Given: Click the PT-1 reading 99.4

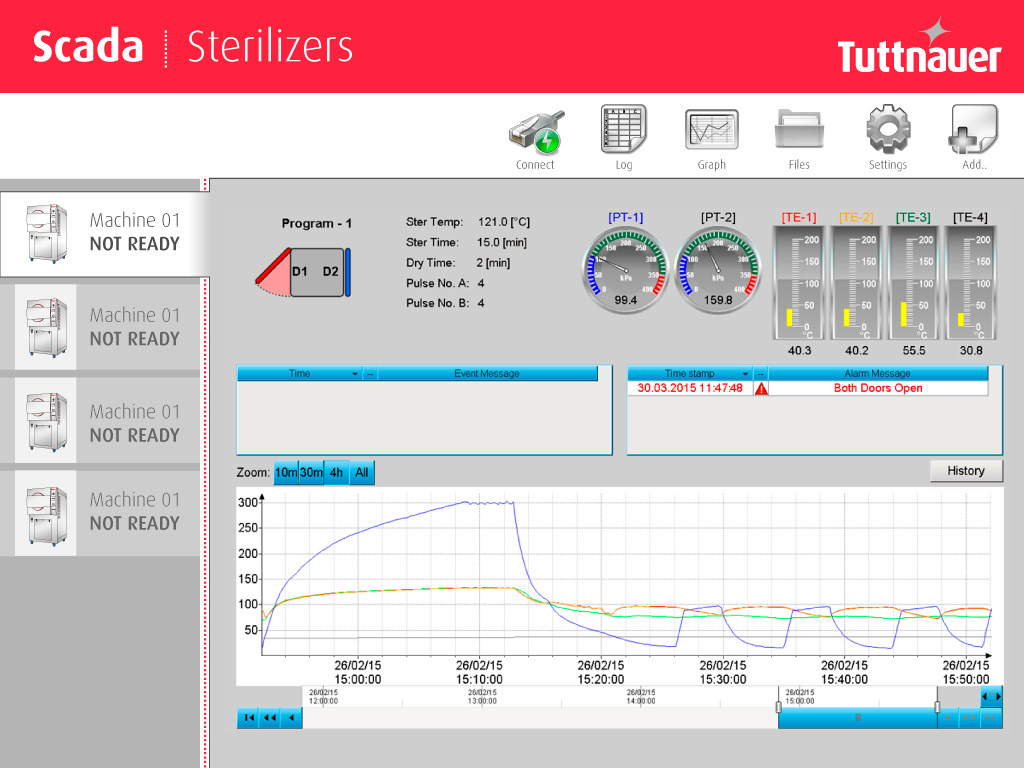Looking at the screenshot, I should [x=626, y=300].
